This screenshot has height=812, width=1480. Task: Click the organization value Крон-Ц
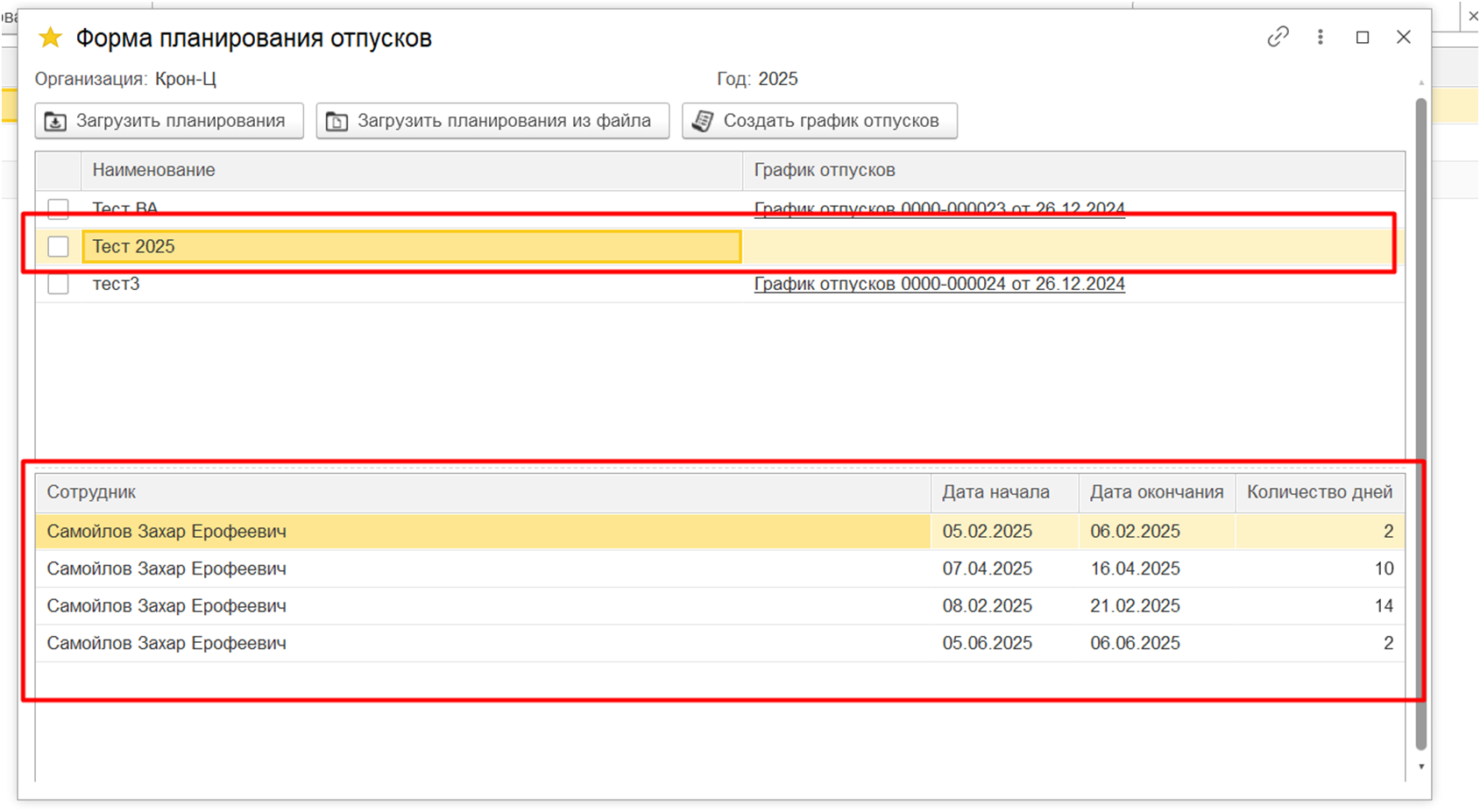pos(186,79)
